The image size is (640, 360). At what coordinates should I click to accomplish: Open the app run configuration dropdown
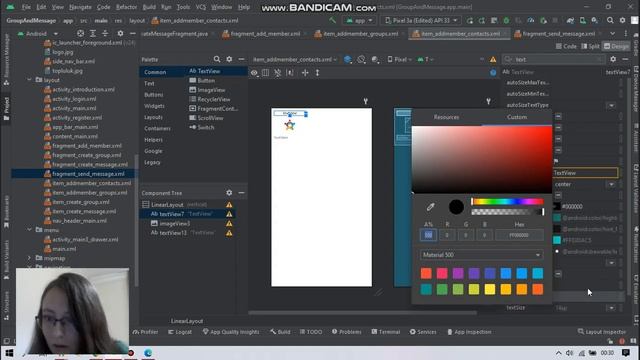click(360, 20)
